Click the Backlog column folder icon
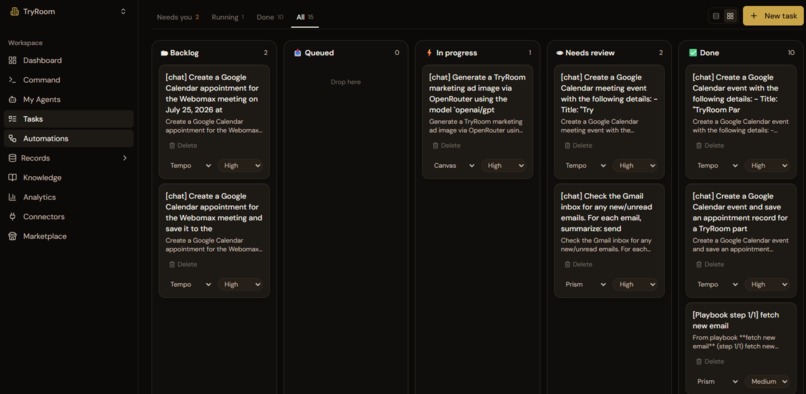Viewport: 806px width, 394px height. (164, 53)
